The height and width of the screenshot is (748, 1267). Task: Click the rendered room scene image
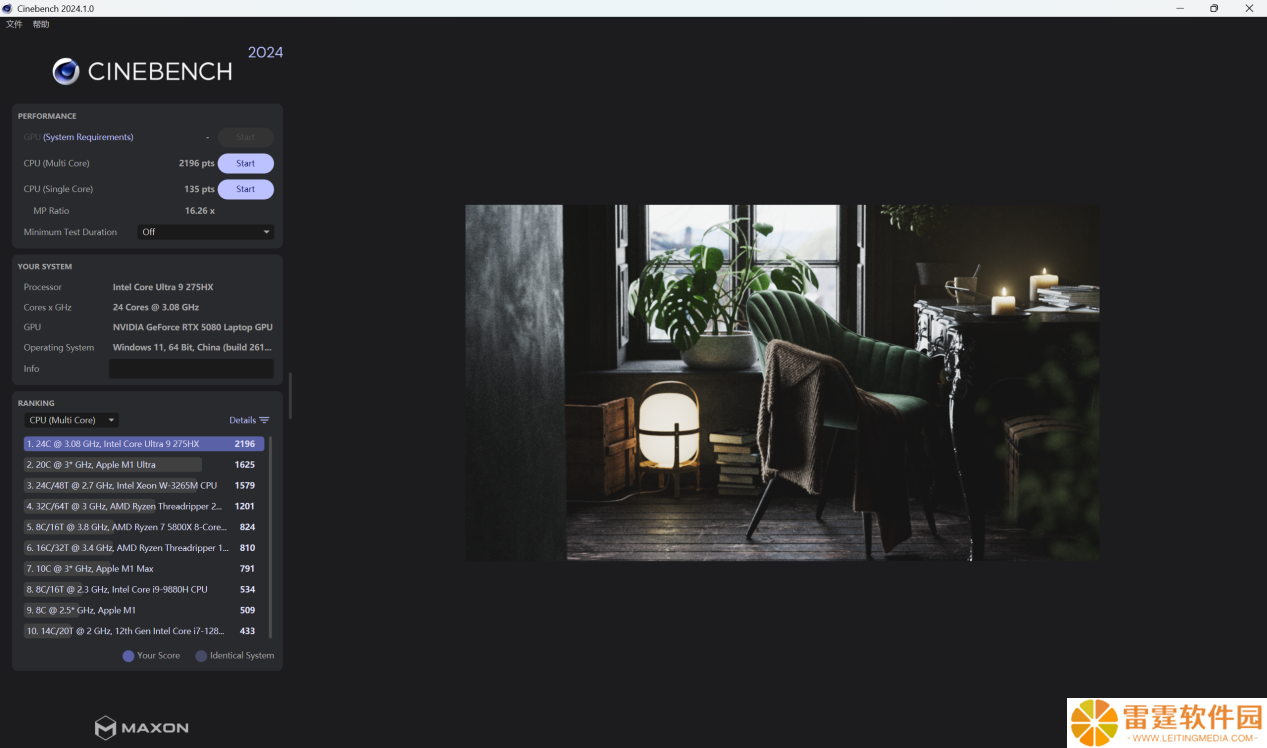(782, 382)
